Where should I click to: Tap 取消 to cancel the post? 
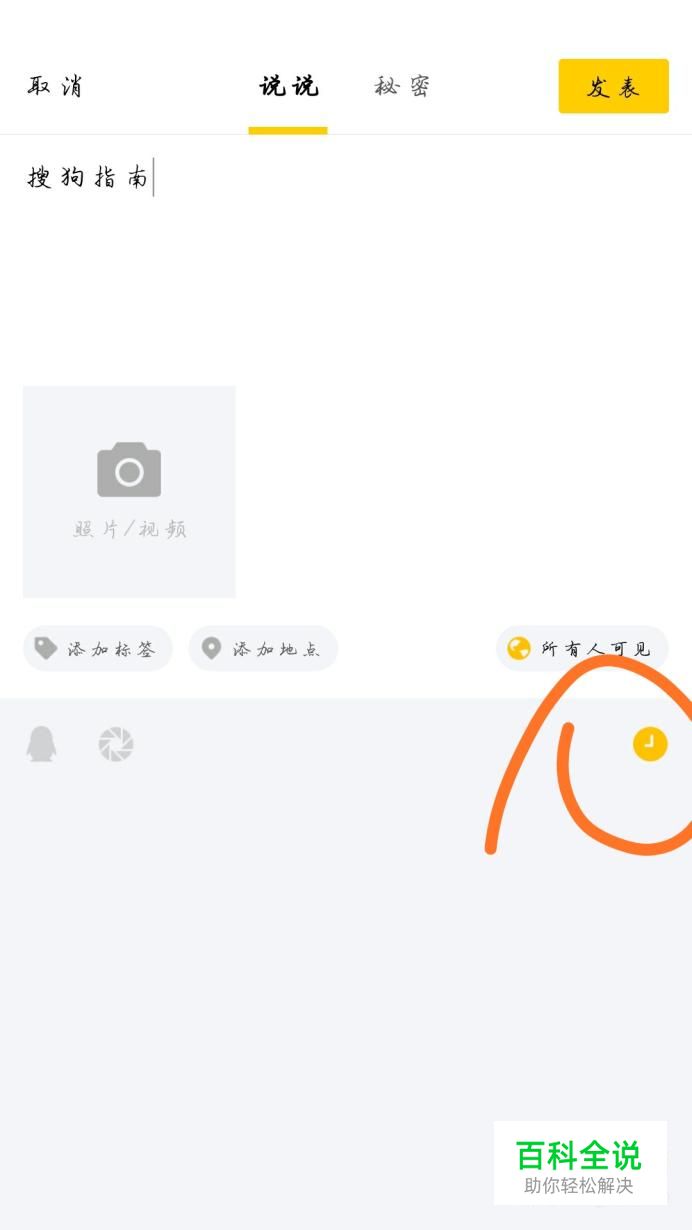(55, 87)
